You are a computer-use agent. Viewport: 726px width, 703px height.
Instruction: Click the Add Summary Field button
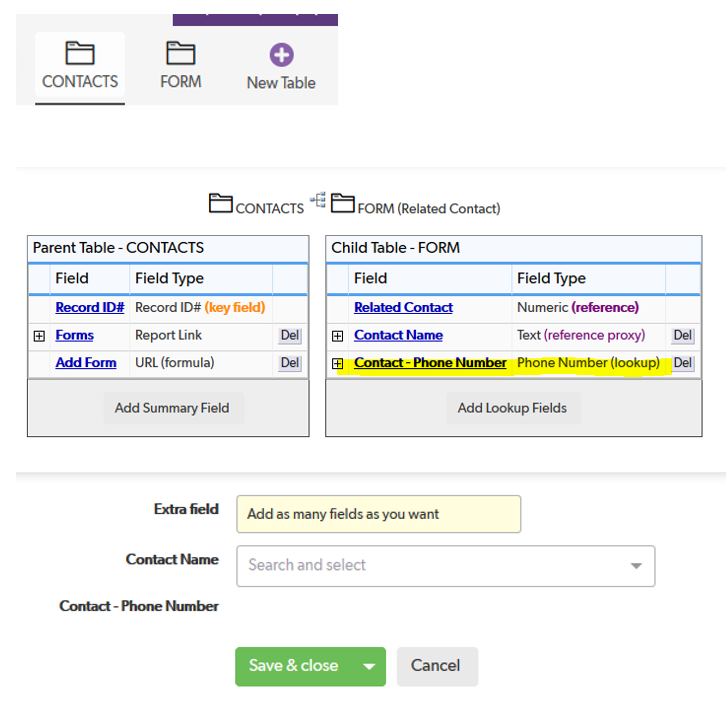click(172, 408)
